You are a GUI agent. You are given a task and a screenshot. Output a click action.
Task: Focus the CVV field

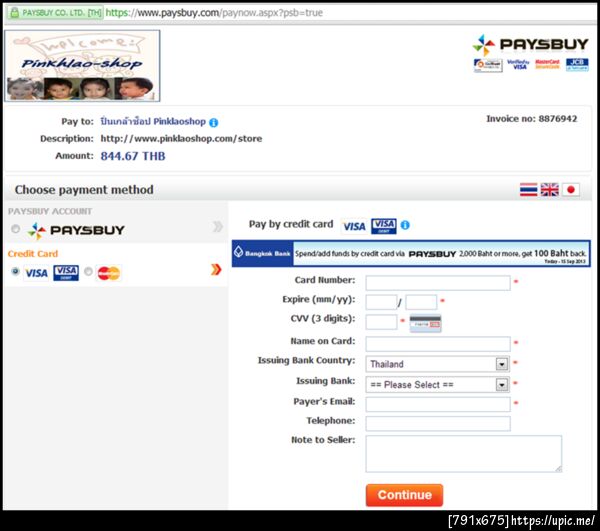[x=381, y=322]
